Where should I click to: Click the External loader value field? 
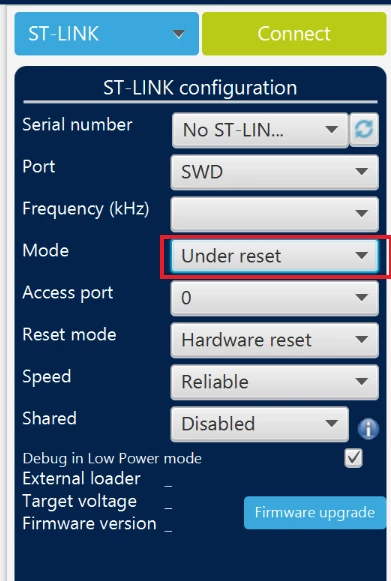pos(168,482)
